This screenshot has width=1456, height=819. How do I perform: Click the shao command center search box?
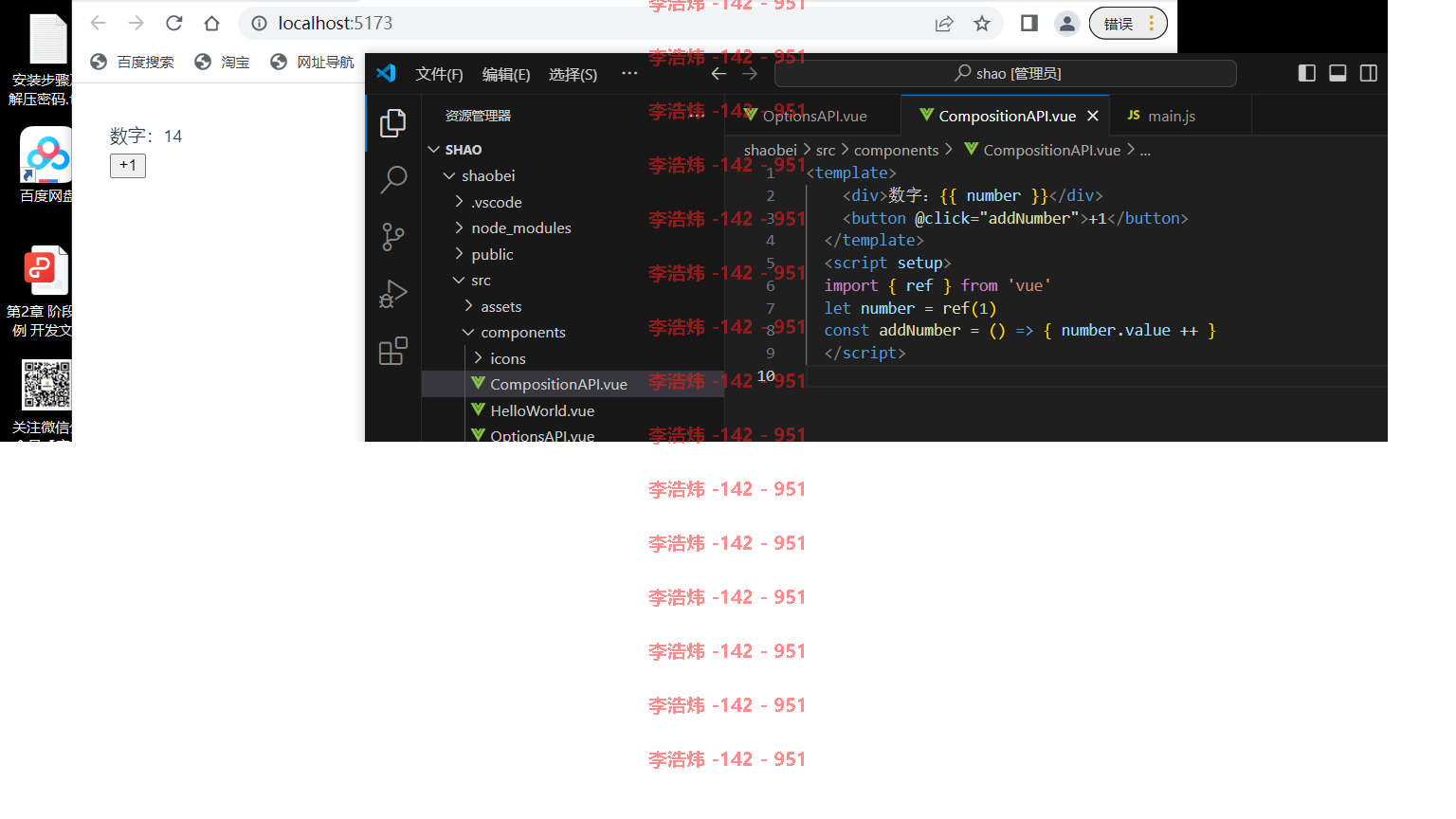point(1006,73)
